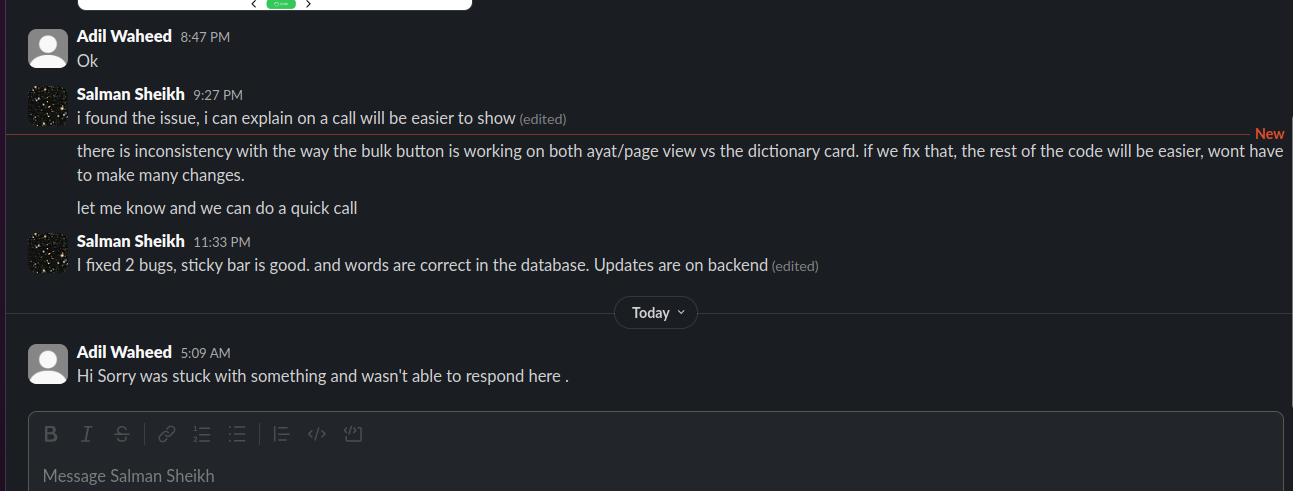
Task: Click the 5:09 AM message timestamp
Action: [x=205, y=353]
